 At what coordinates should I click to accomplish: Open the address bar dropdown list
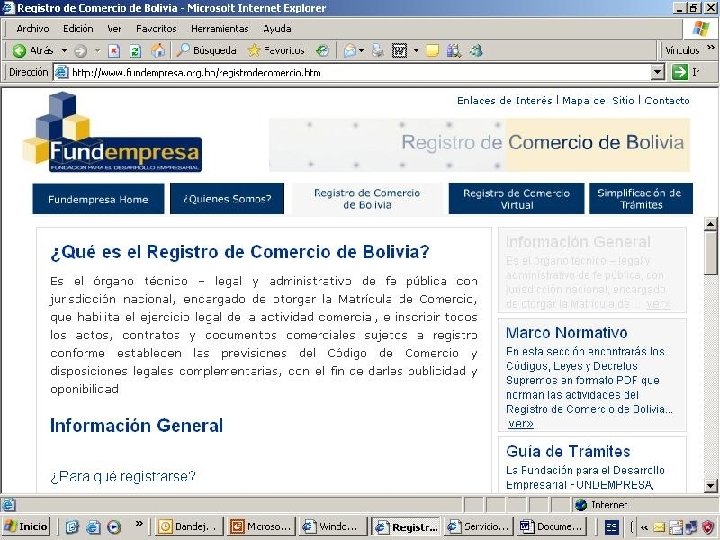point(658,73)
